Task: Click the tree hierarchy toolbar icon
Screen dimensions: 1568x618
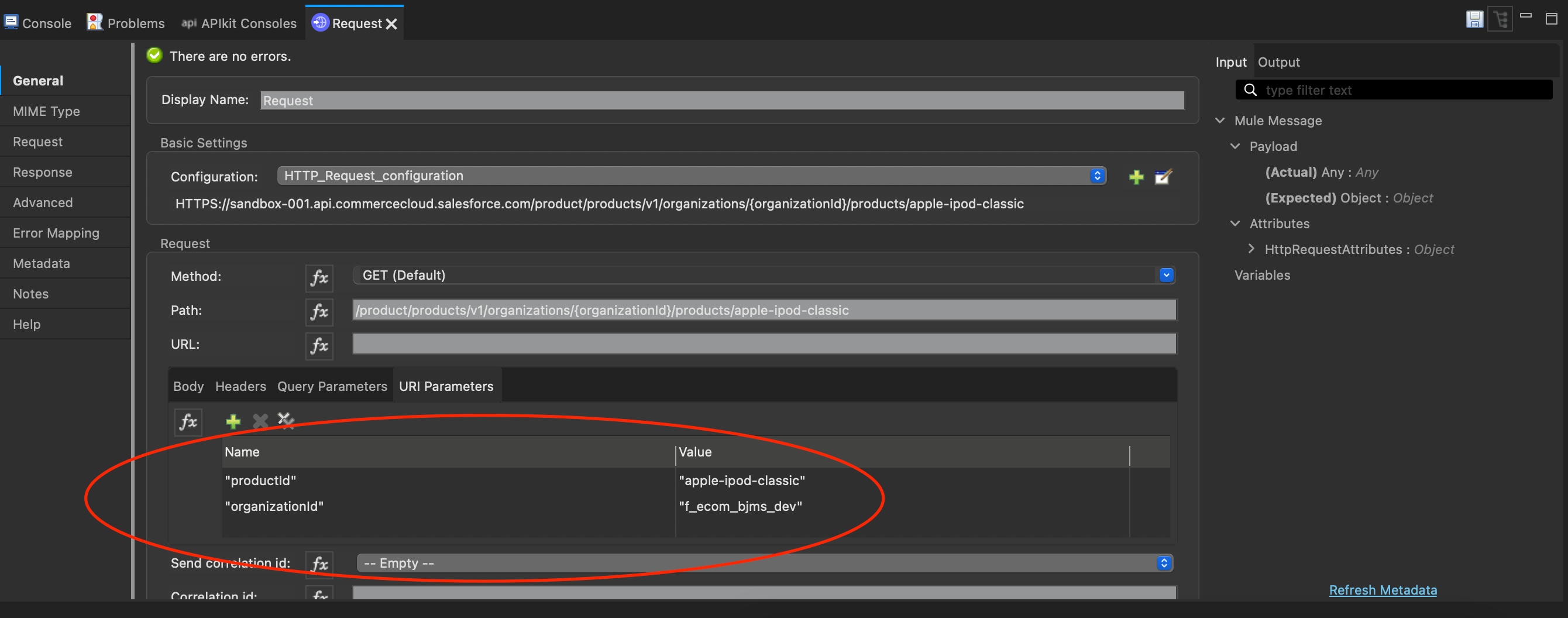Action: [x=1501, y=19]
